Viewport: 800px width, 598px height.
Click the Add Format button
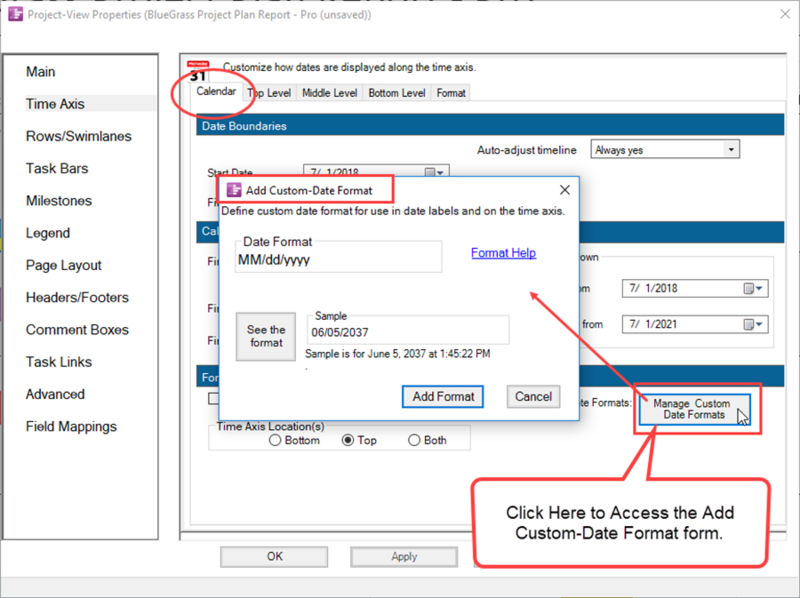(443, 396)
